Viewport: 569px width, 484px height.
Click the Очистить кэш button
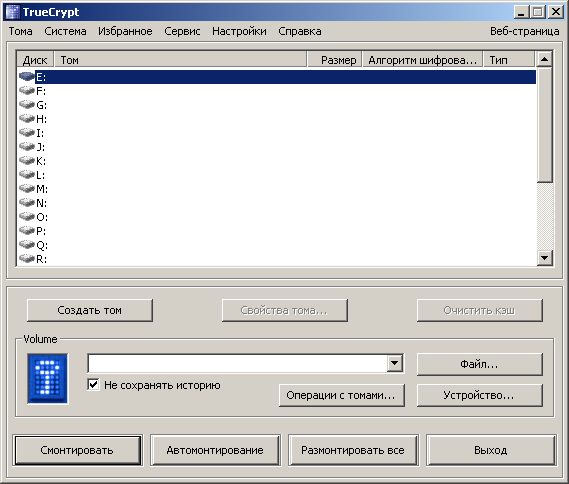(x=480, y=310)
